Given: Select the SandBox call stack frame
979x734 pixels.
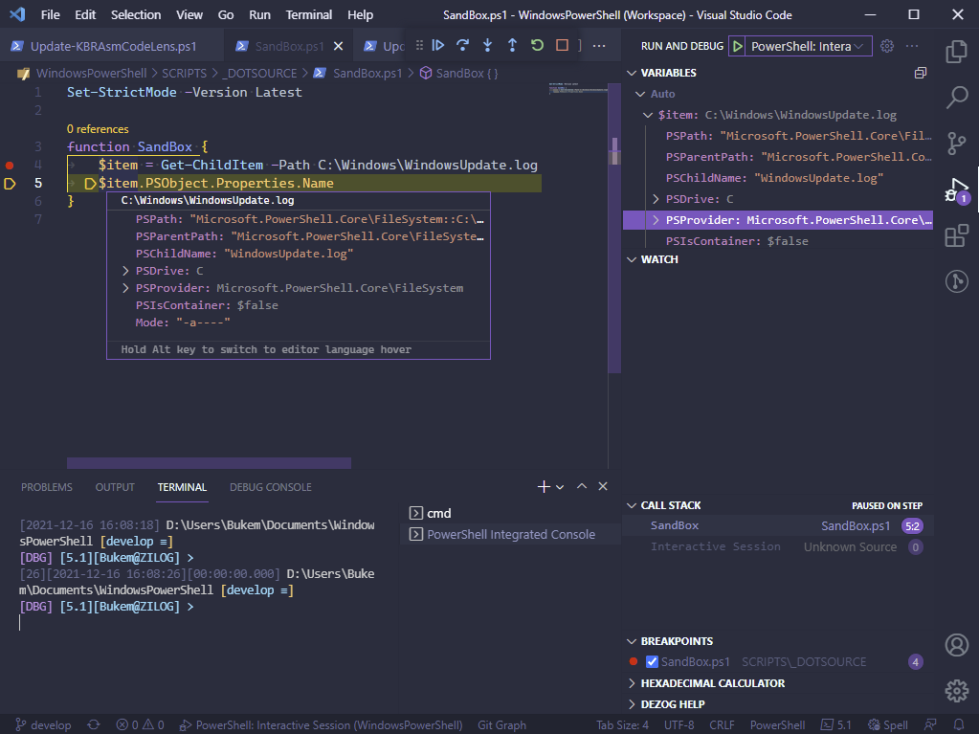Looking at the screenshot, I should point(778,526).
